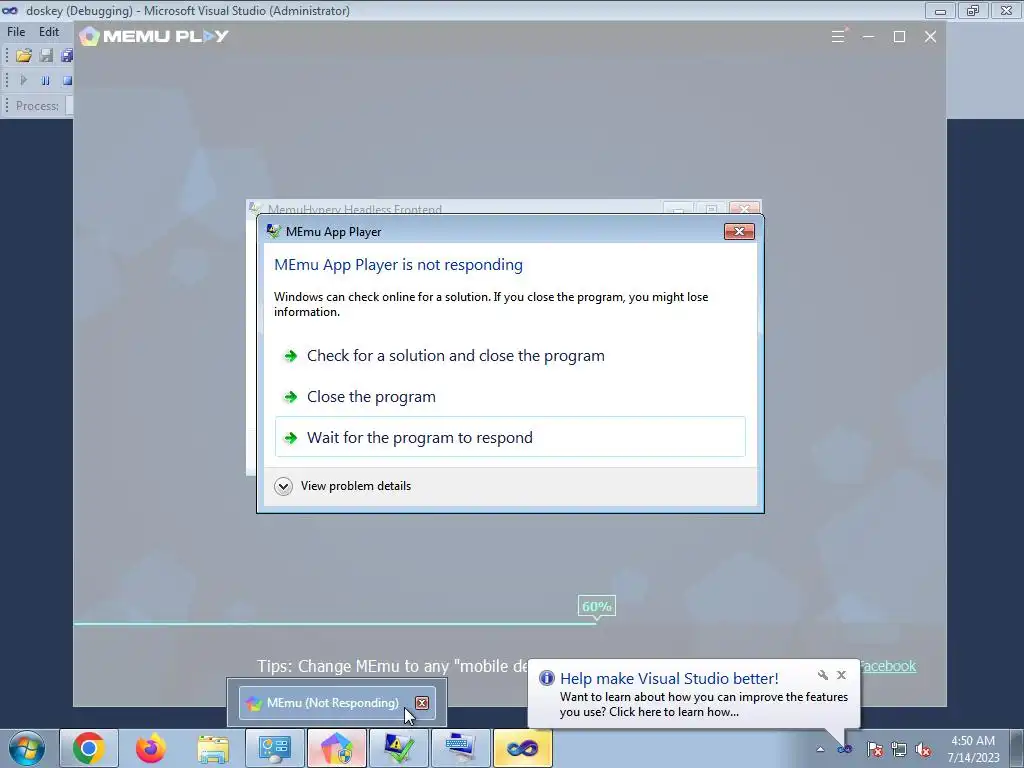Viewport: 1024px width, 768px height.
Task: Minimize the MEmu Play window
Action: click(869, 37)
